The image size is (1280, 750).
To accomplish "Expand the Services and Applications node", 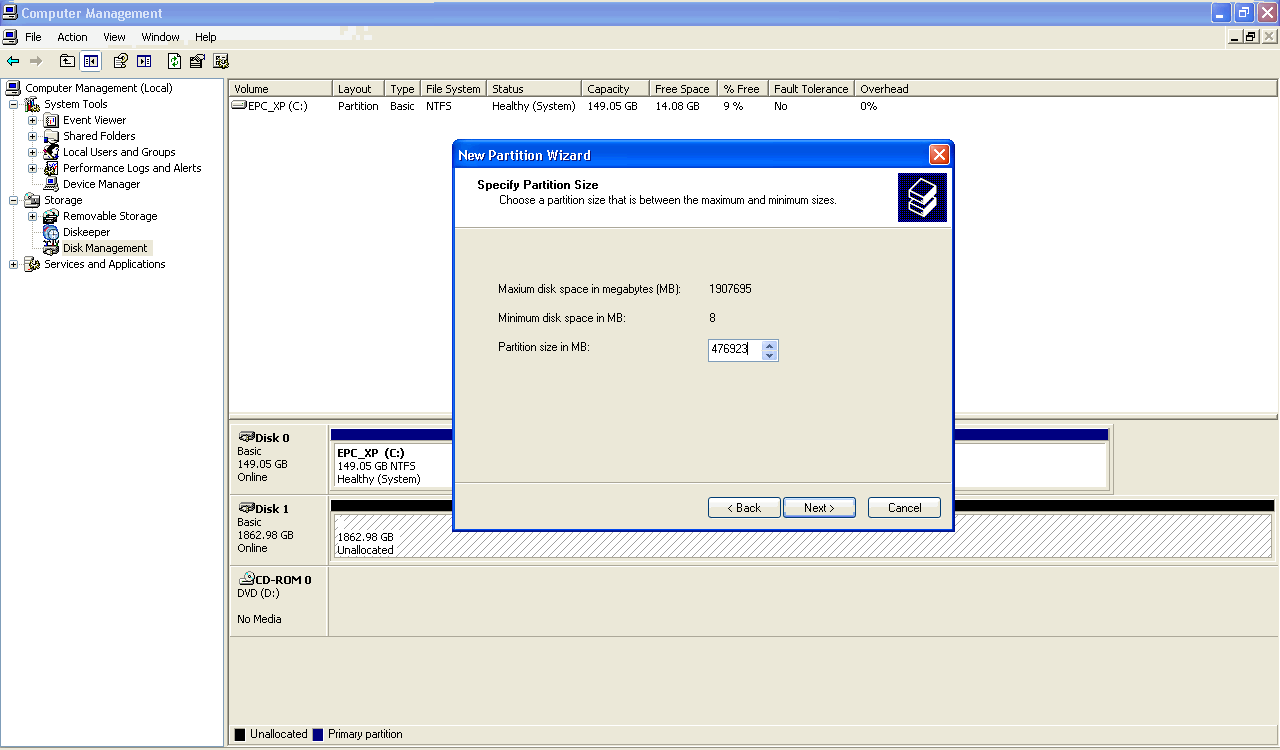I will [14, 264].
